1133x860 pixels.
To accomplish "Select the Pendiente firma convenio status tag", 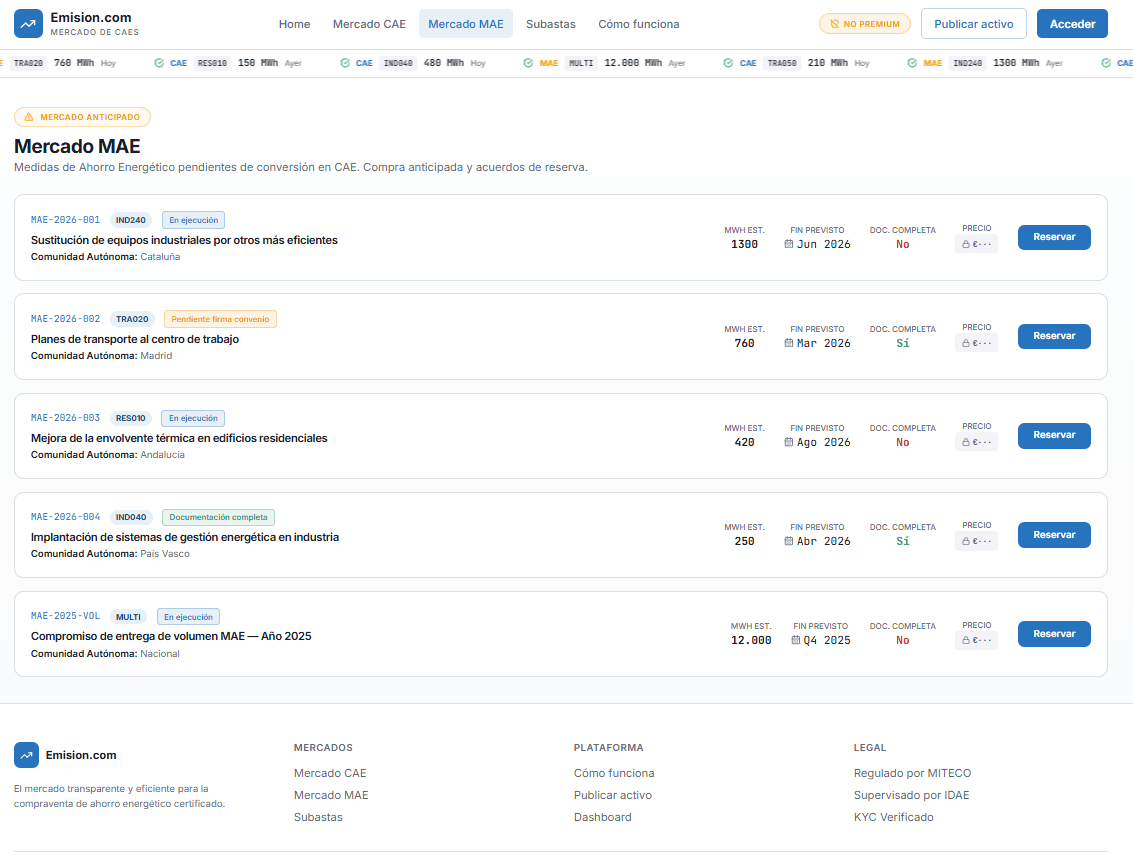I will (x=220, y=319).
